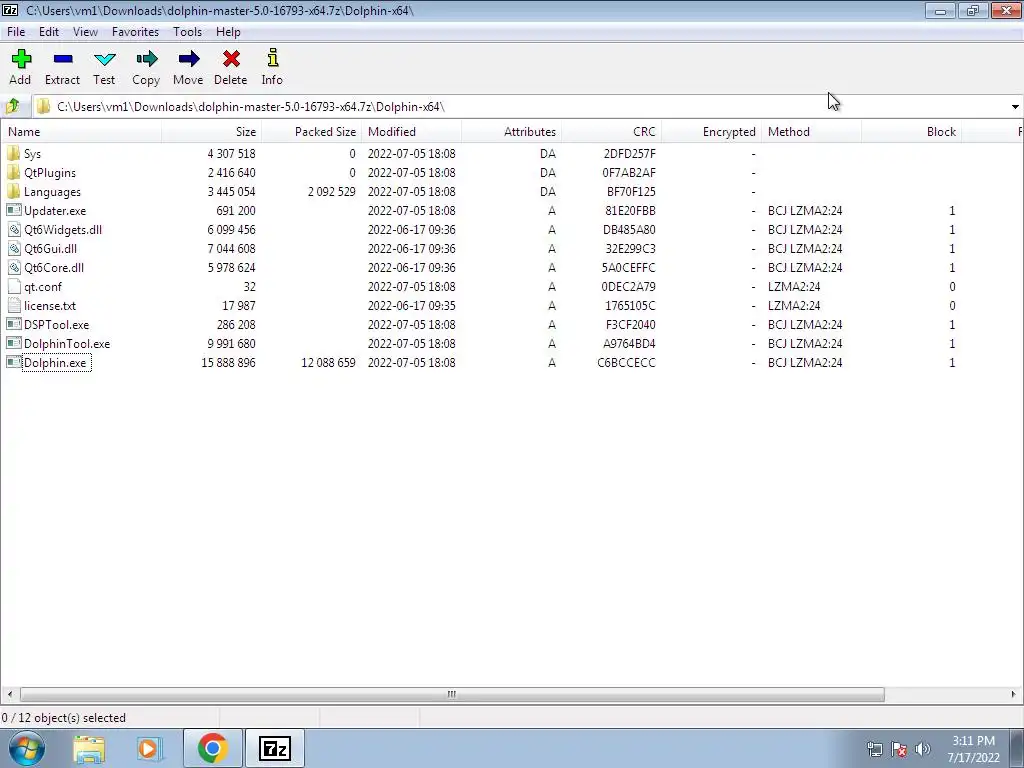This screenshot has width=1024, height=768.
Task: Select the DolphinTool.exe file icon
Action: point(14,343)
